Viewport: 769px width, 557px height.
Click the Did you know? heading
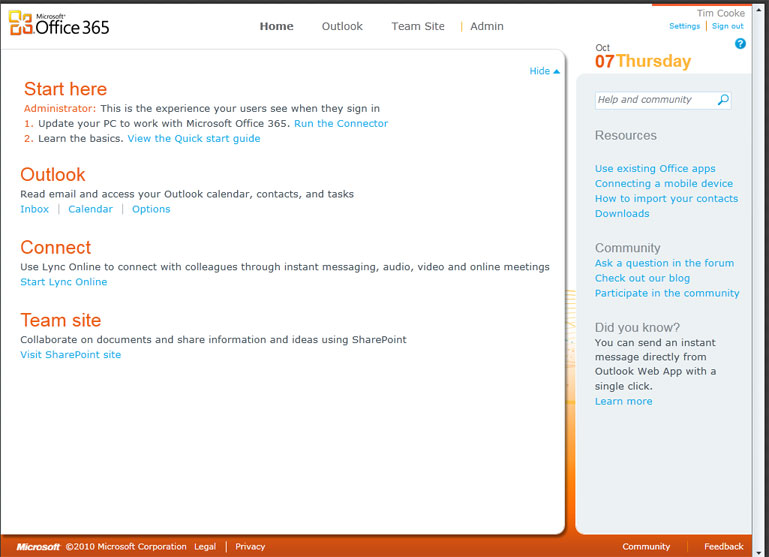pos(638,328)
